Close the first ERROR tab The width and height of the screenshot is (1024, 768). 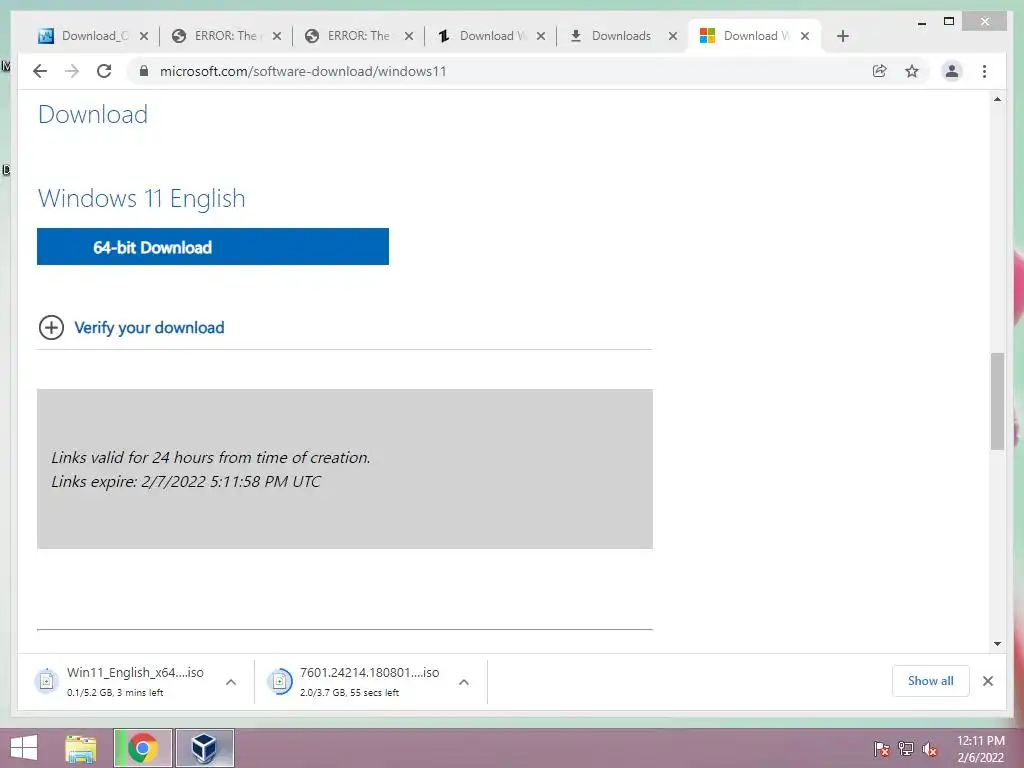click(277, 36)
